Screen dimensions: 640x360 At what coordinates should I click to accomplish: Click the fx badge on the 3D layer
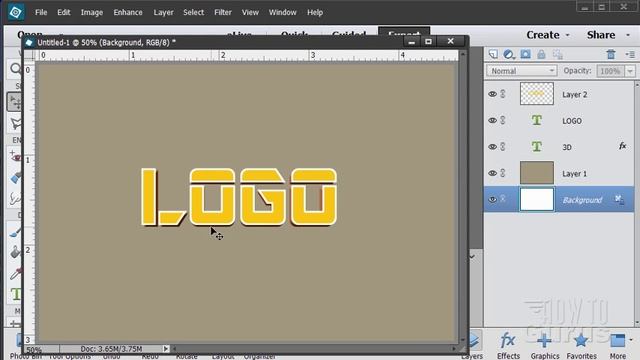(622, 146)
